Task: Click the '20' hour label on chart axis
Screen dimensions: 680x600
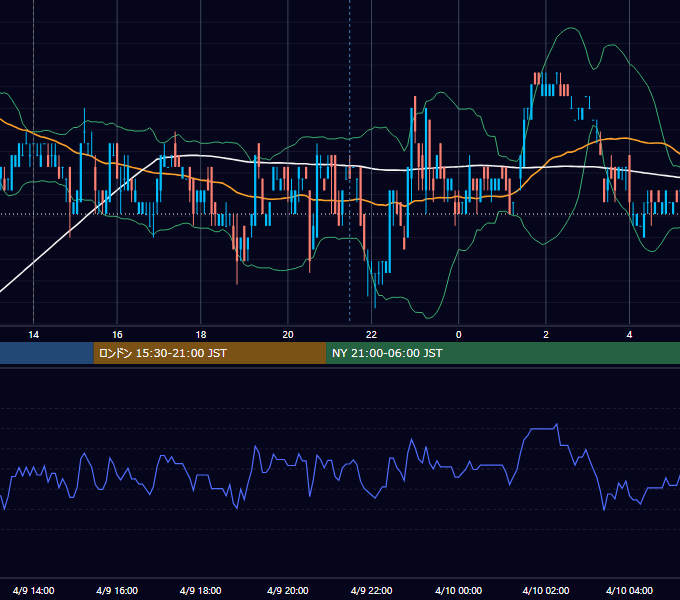Action: pos(288,335)
